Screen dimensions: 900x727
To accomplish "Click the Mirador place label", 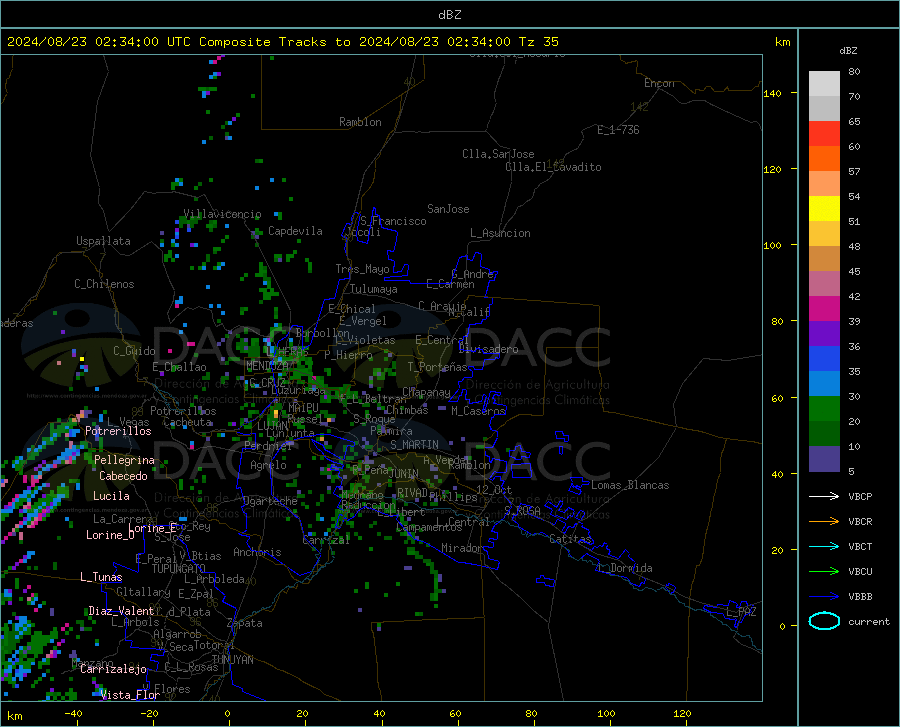I will [x=462, y=548].
